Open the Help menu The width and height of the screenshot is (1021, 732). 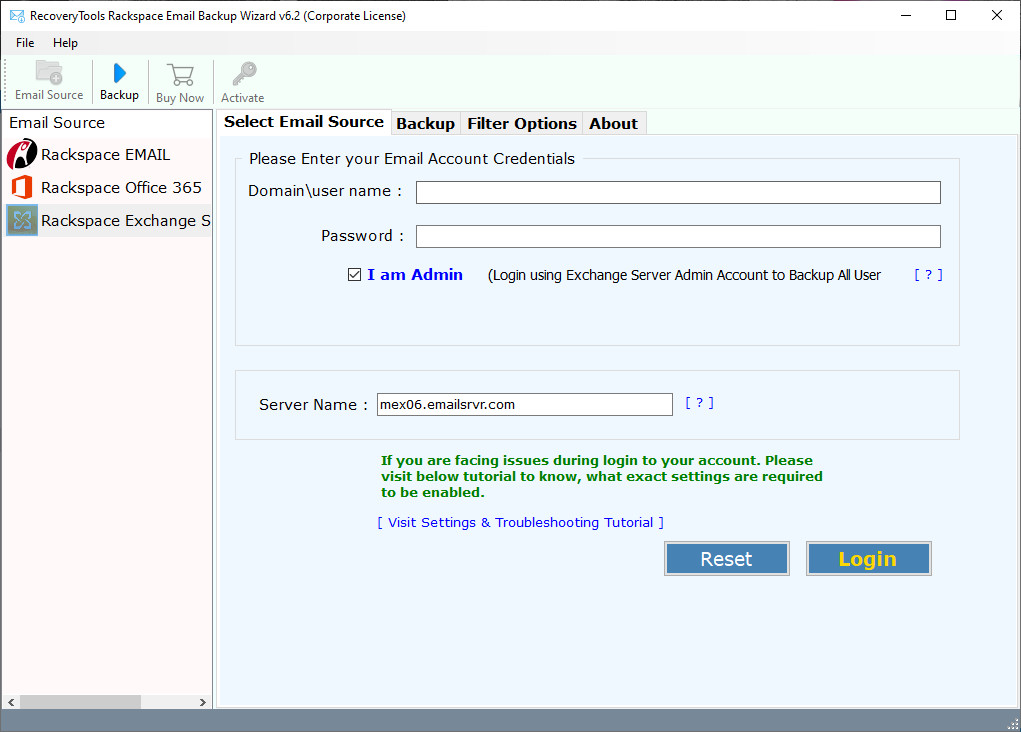[65, 43]
